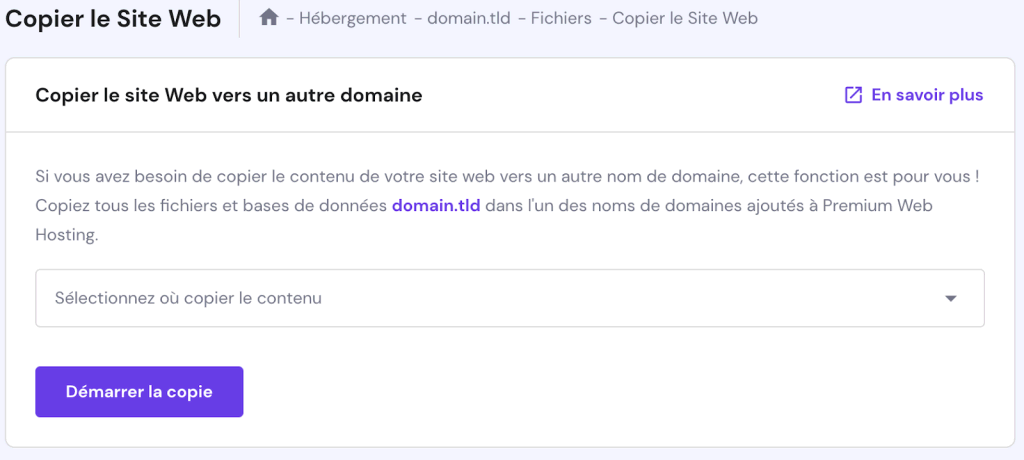The height and width of the screenshot is (460, 1024).
Task: Click the home icon in the breadcrumb
Action: click(268, 18)
